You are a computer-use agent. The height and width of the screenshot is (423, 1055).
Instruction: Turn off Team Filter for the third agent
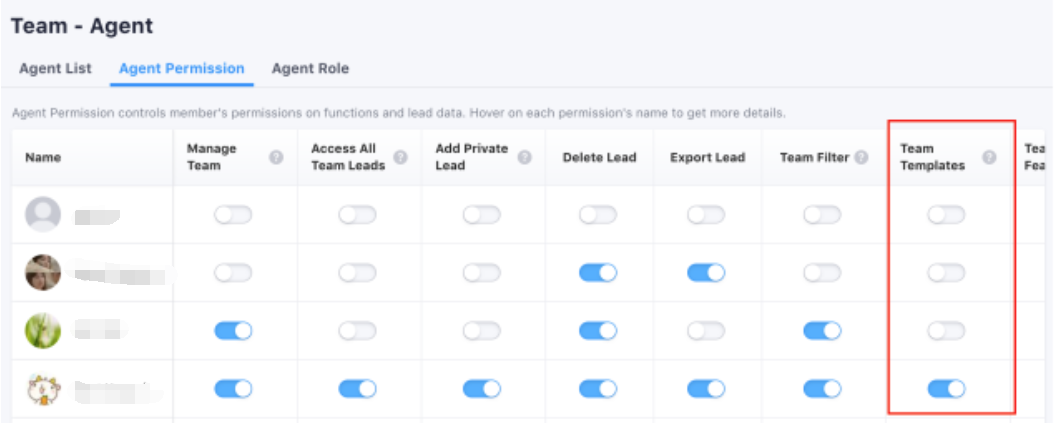point(822,331)
